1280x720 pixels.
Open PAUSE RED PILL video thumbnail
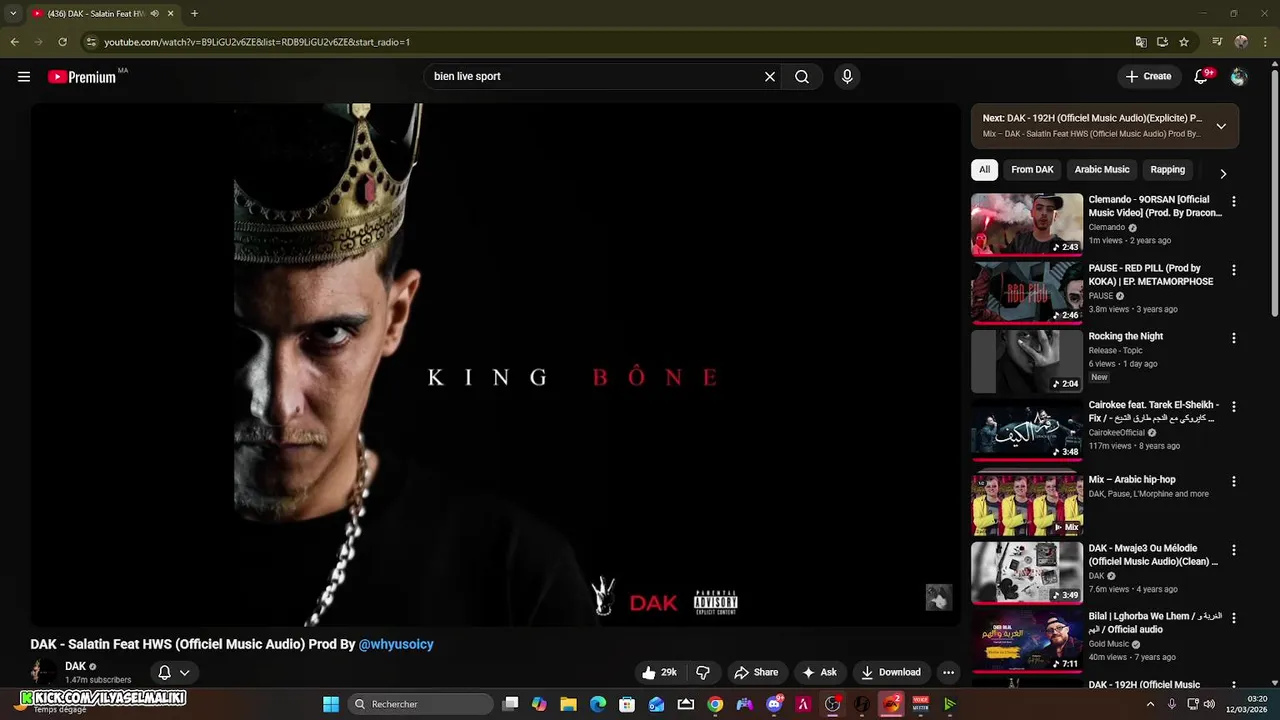[x=1027, y=293]
